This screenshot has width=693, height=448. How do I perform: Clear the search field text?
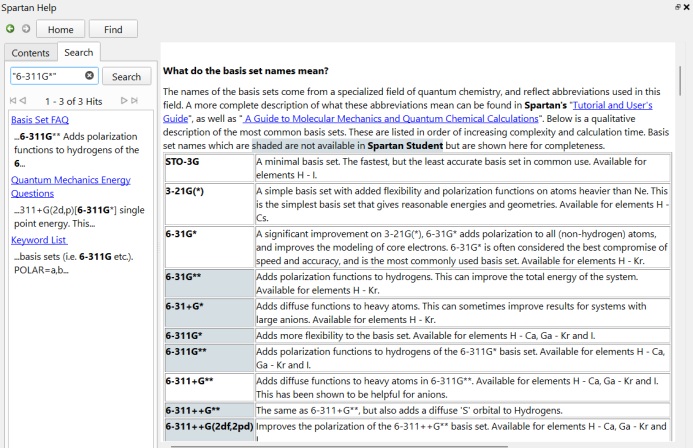pos(89,76)
